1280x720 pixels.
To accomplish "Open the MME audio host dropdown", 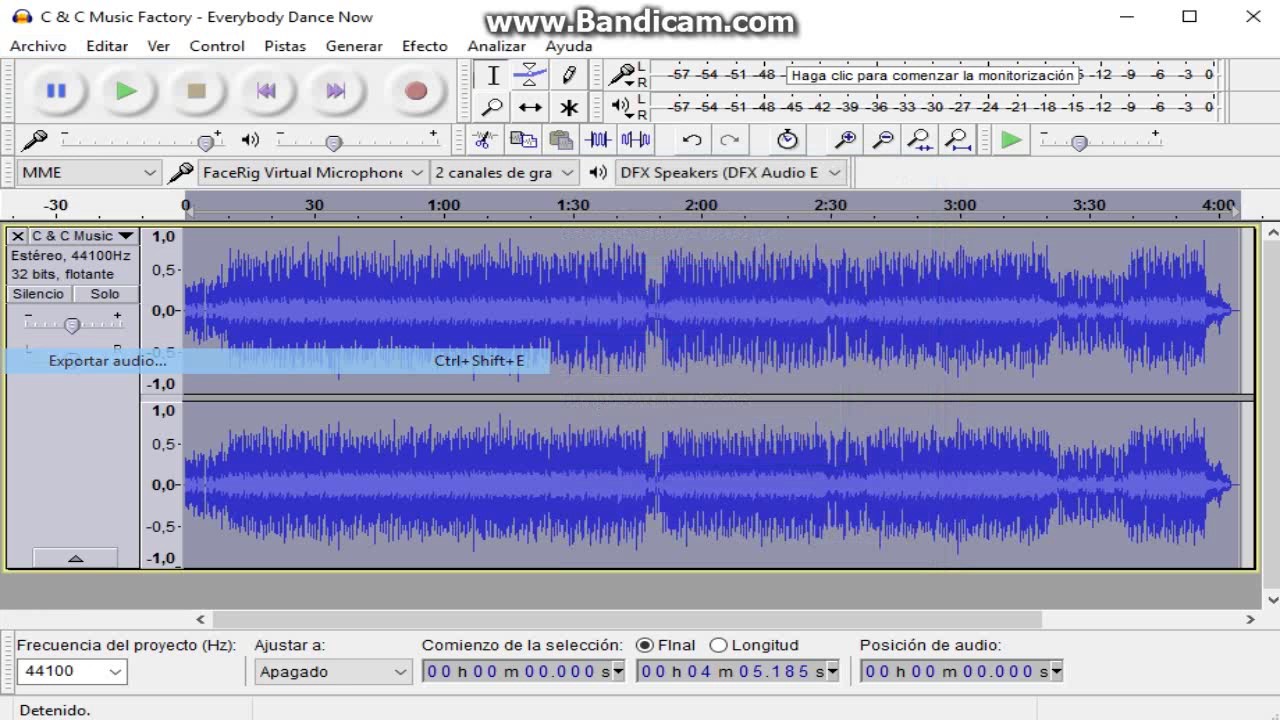I will (x=89, y=173).
